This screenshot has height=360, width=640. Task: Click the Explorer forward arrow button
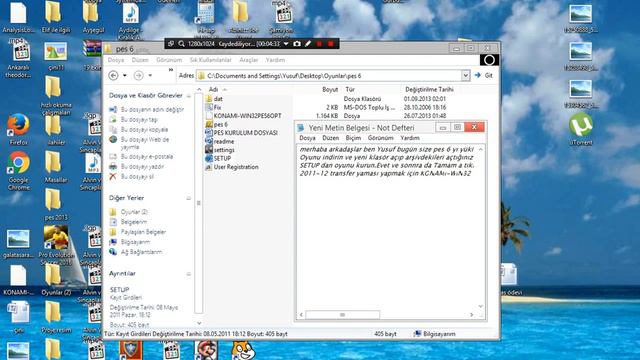(x=139, y=76)
